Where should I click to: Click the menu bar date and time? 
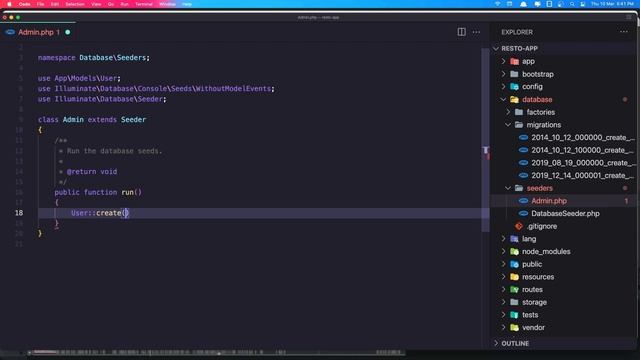(x=612, y=4)
